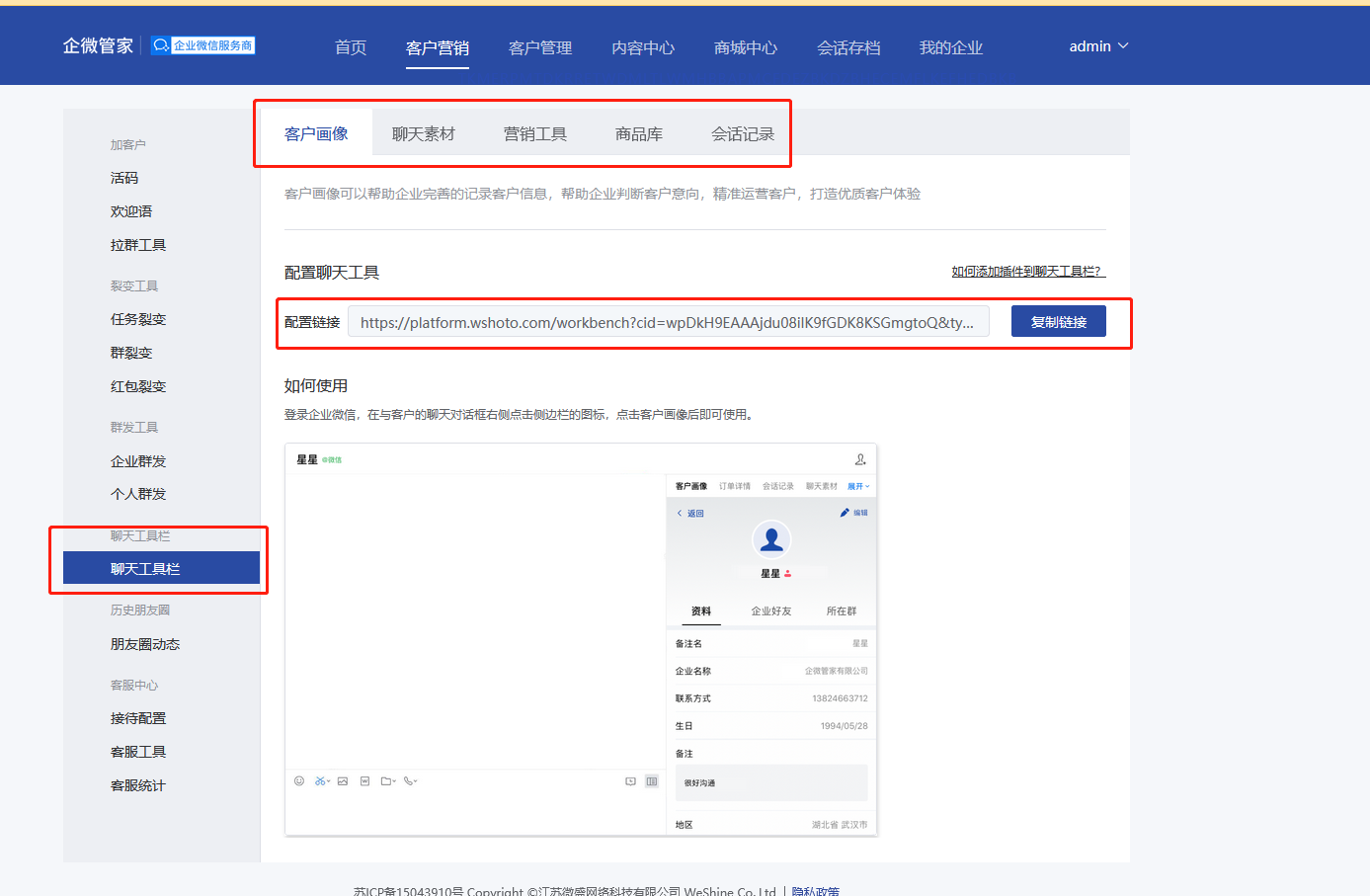Open the 客户管理 menu

click(x=540, y=47)
